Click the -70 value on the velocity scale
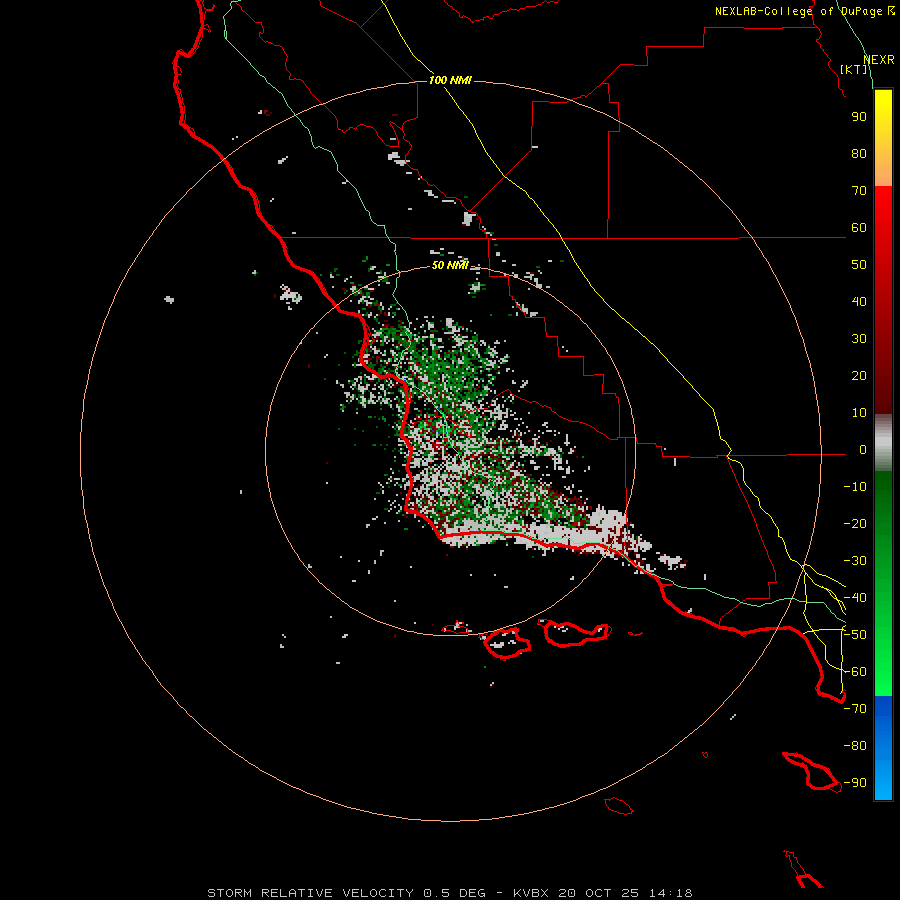This screenshot has width=900, height=900. [855, 709]
